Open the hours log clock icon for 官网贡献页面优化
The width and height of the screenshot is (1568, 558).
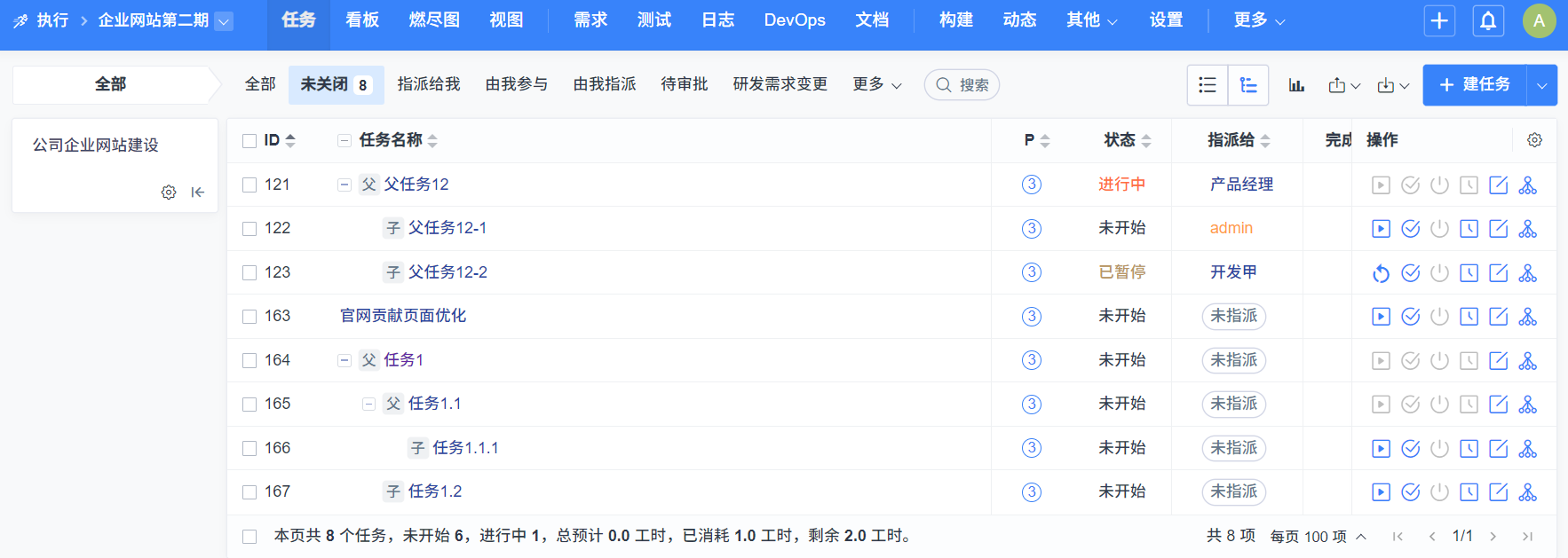(x=1469, y=317)
